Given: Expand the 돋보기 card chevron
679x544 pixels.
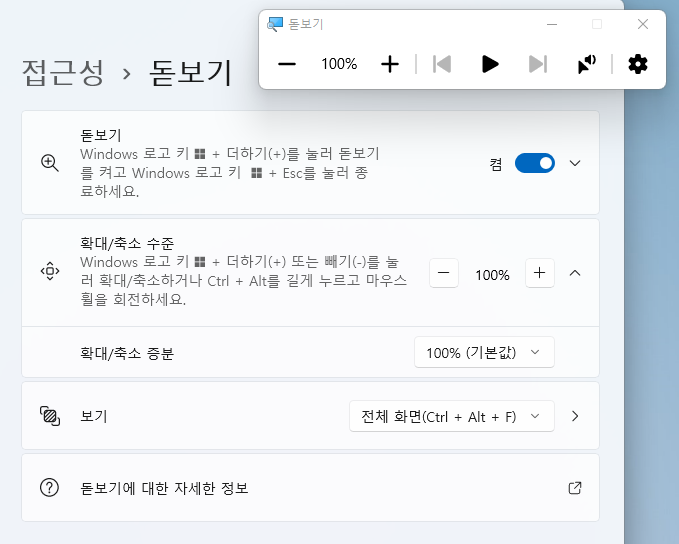Looking at the screenshot, I should (x=575, y=163).
